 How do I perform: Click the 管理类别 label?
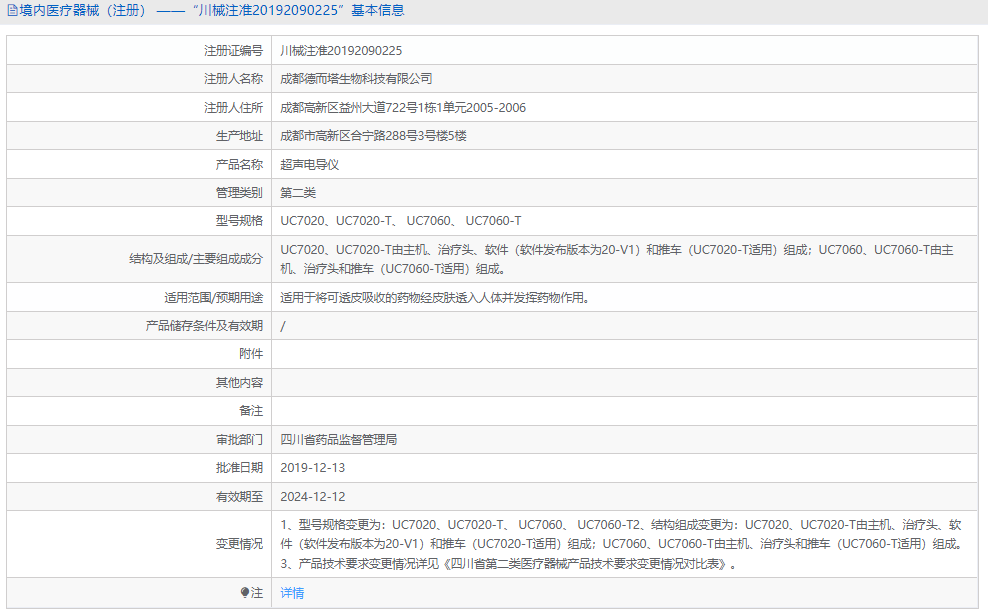(239, 193)
